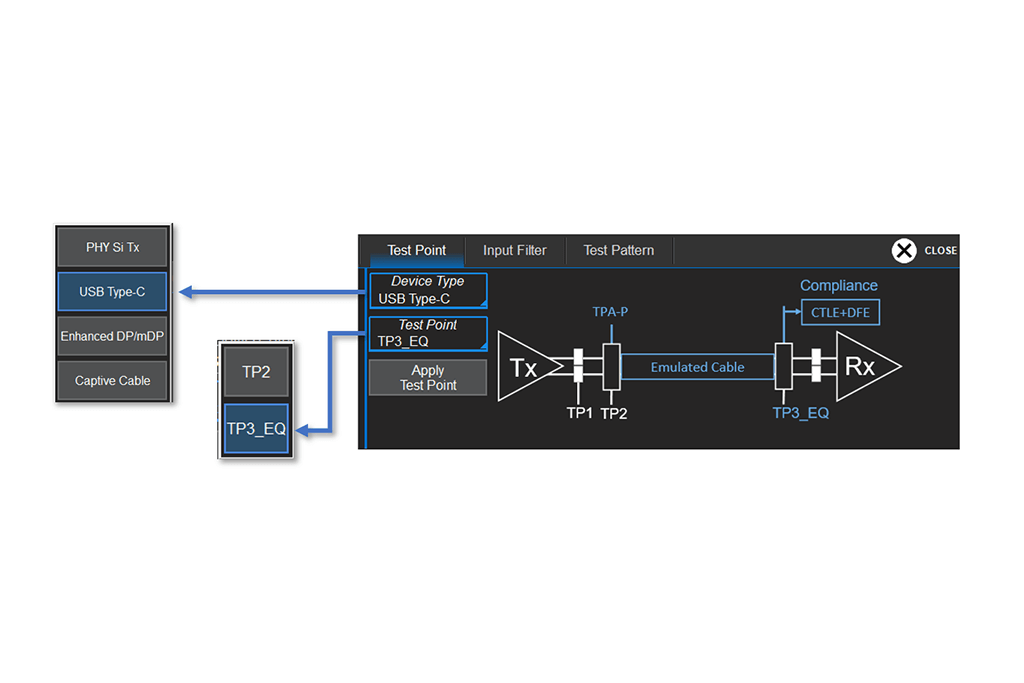The height and width of the screenshot is (683, 1024).
Task: Click the TPA-P label in diagram
Action: pos(610,312)
